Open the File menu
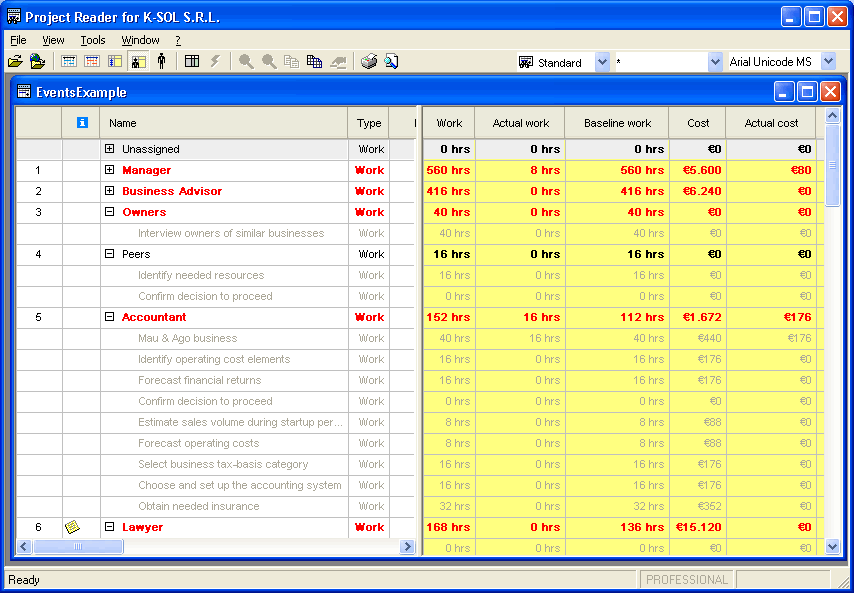 18,40
